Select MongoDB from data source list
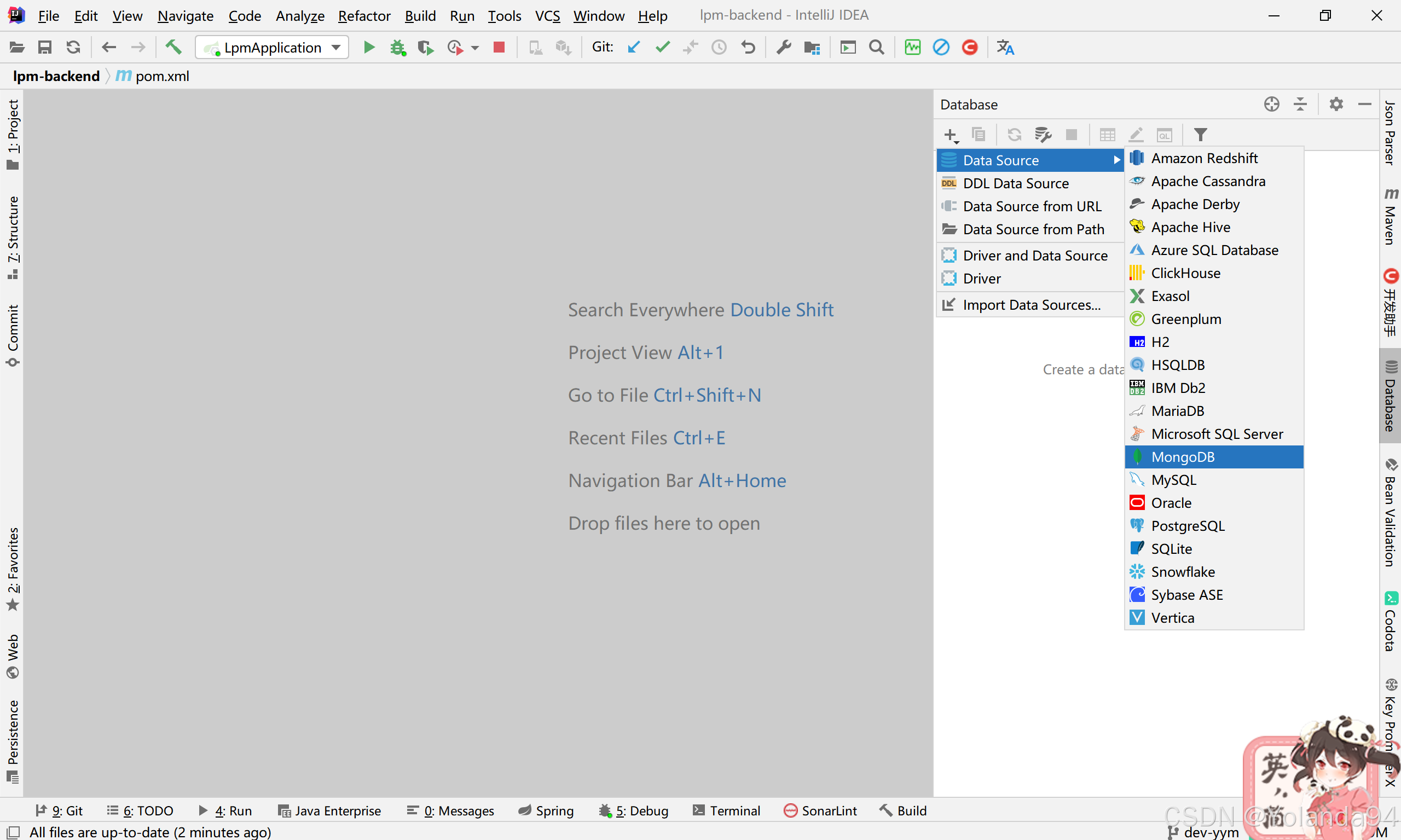Viewport: 1401px width, 840px height. click(1183, 457)
